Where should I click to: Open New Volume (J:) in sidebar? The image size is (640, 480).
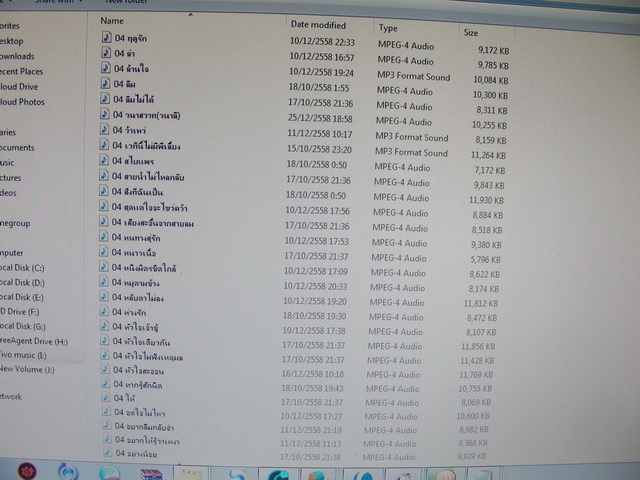(27, 369)
